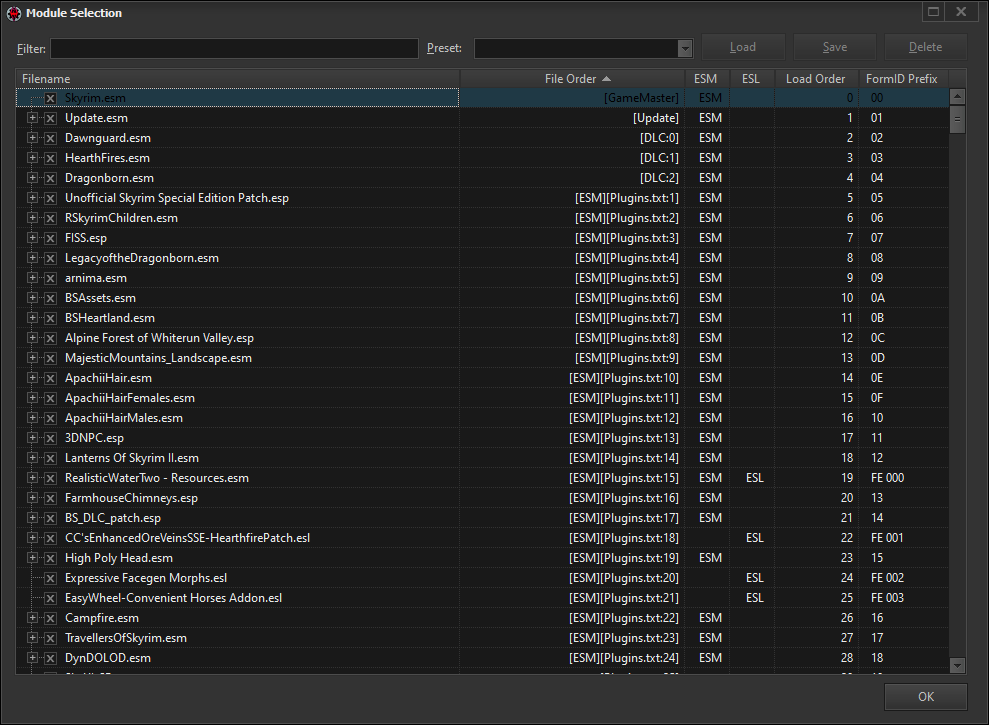Viewport: 989px width, 725px height.
Task: Toggle the 3DNPC.esp module checkbox
Action: point(50,439)
